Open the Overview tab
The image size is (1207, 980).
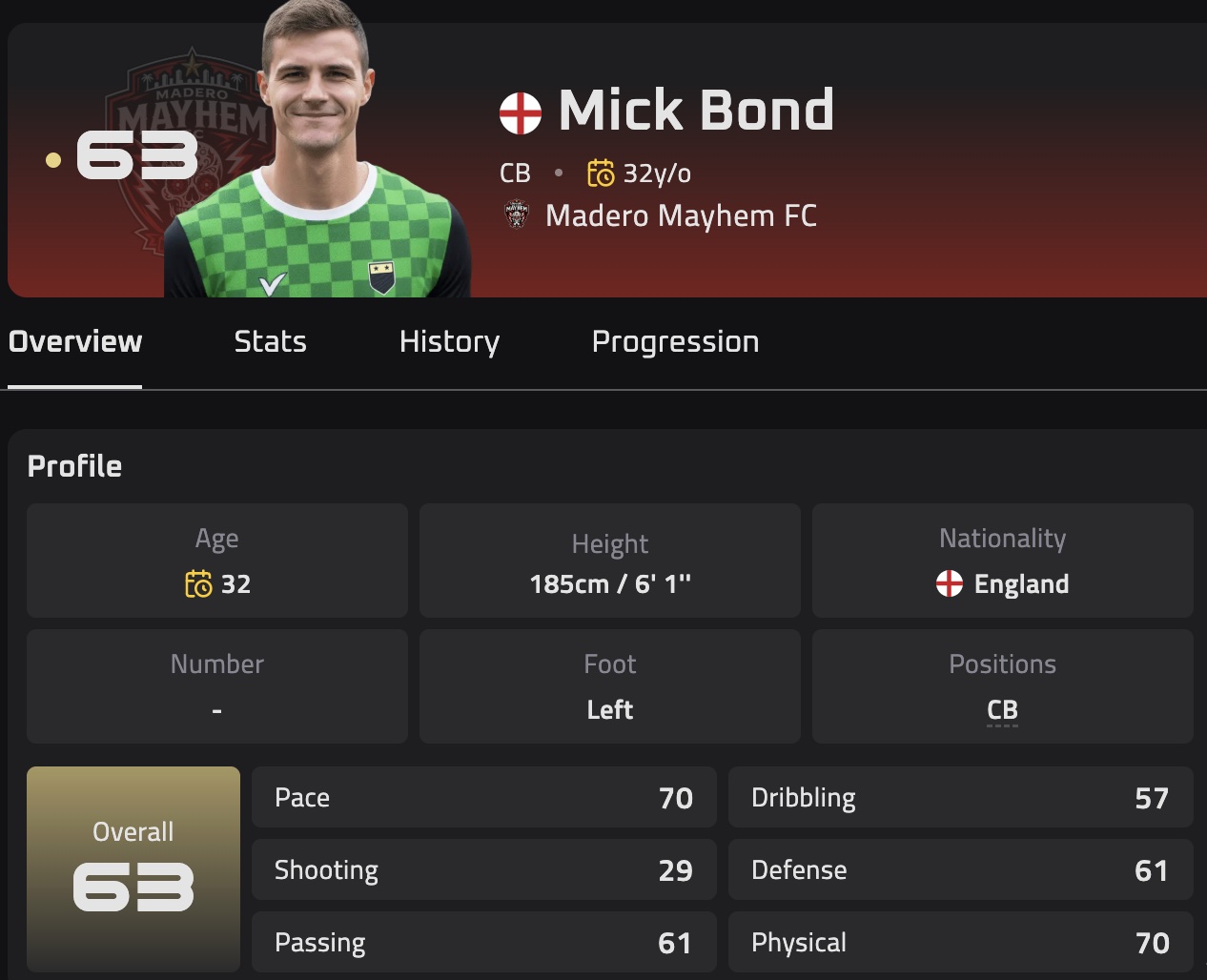[75, 341]
